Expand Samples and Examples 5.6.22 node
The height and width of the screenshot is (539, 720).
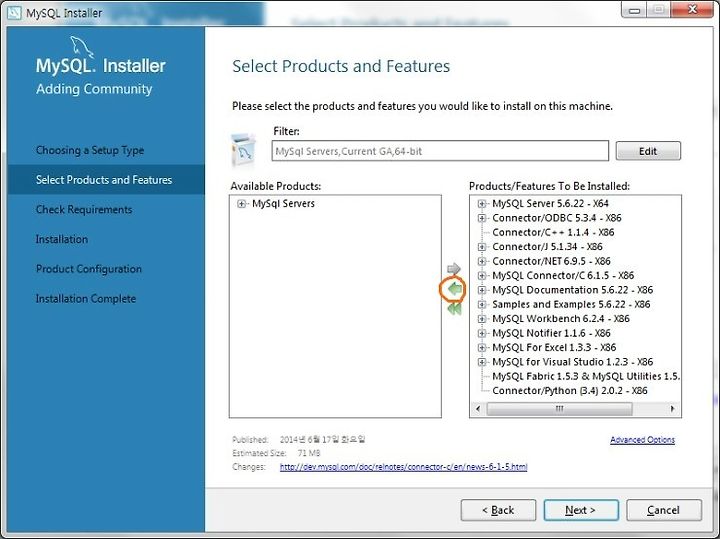pos(482,304)
